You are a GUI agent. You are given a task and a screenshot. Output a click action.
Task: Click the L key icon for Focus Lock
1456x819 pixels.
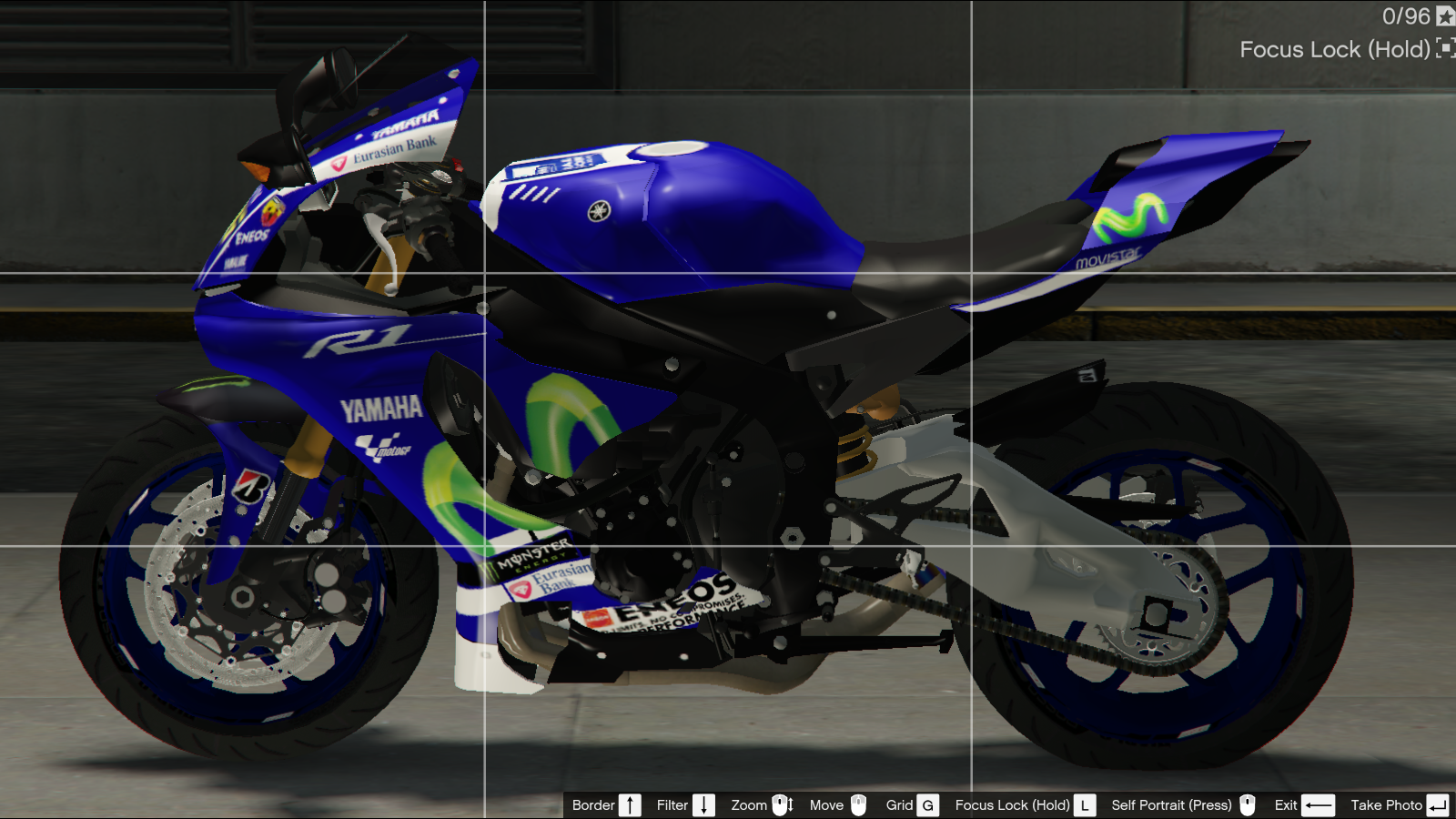1085,805
